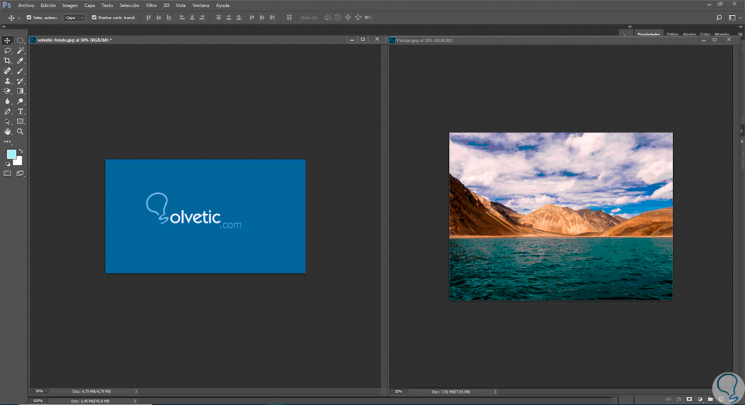745x405 pixels.
Task: Select the Crop tool
Action: 7,61
